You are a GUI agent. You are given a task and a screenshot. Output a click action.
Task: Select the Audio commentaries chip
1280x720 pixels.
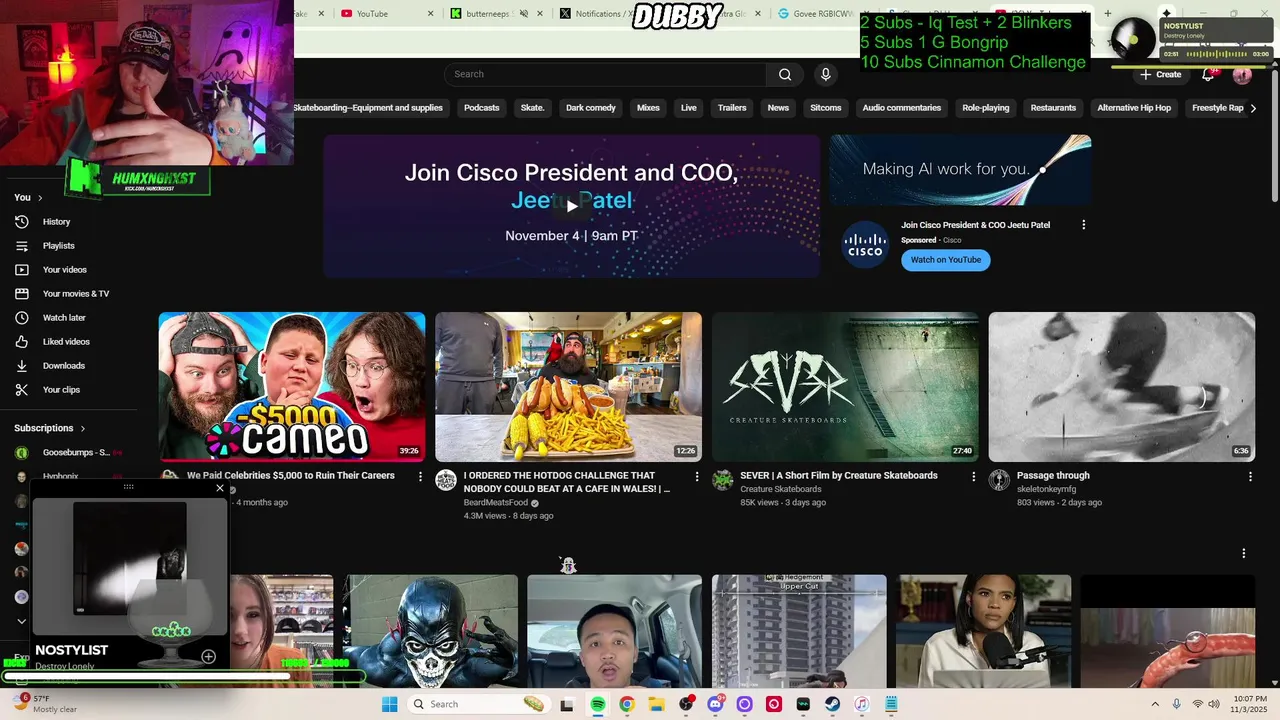click(x=901, y=108)
